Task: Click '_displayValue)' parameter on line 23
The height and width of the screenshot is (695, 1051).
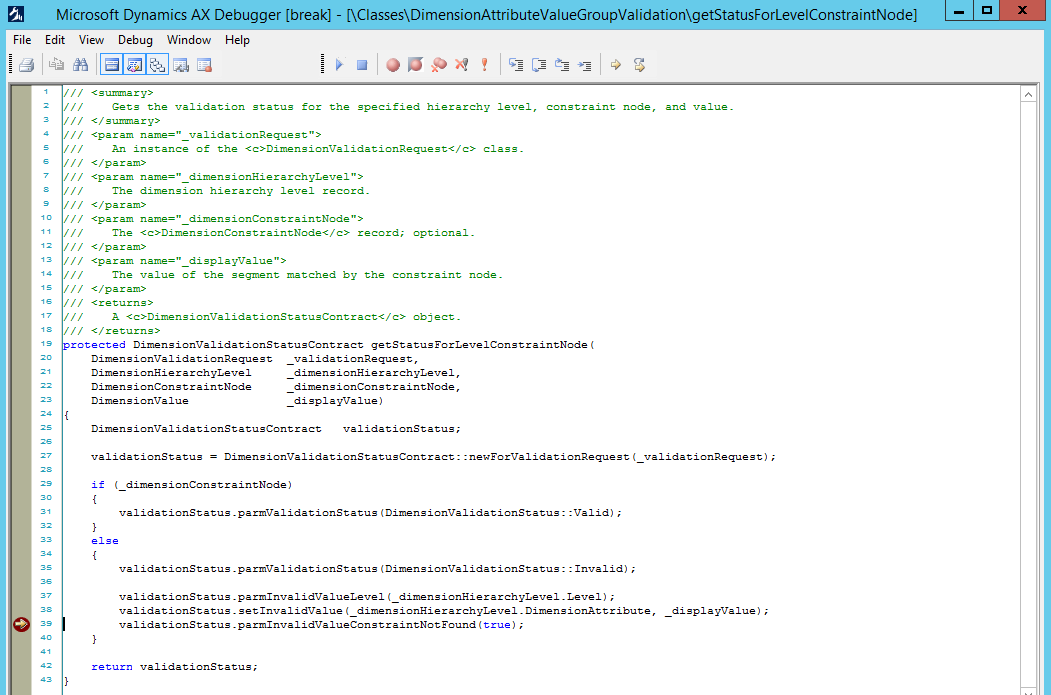Action: tap(335, 401)
